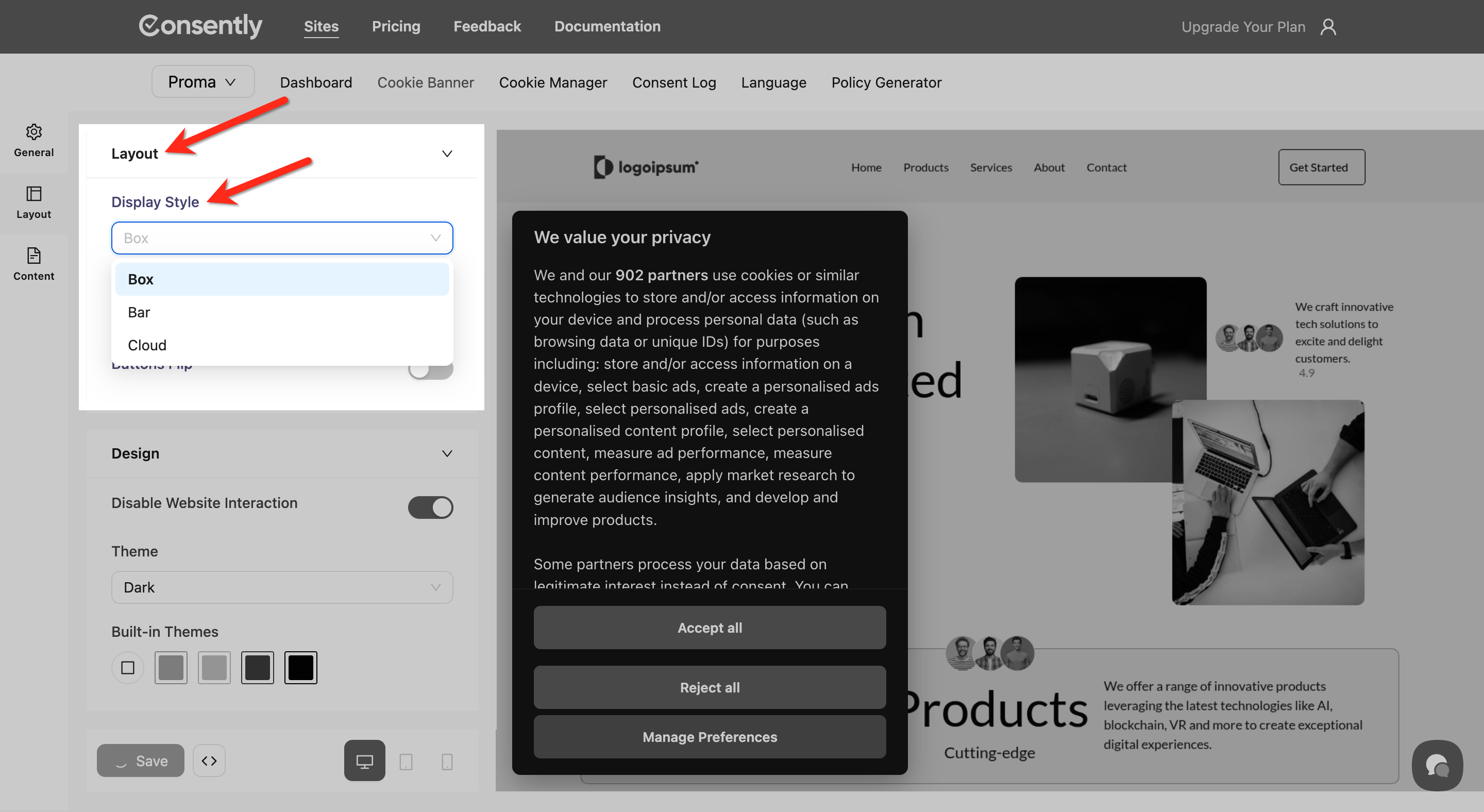Click the Save button
1484x812 pixels.
140,761
